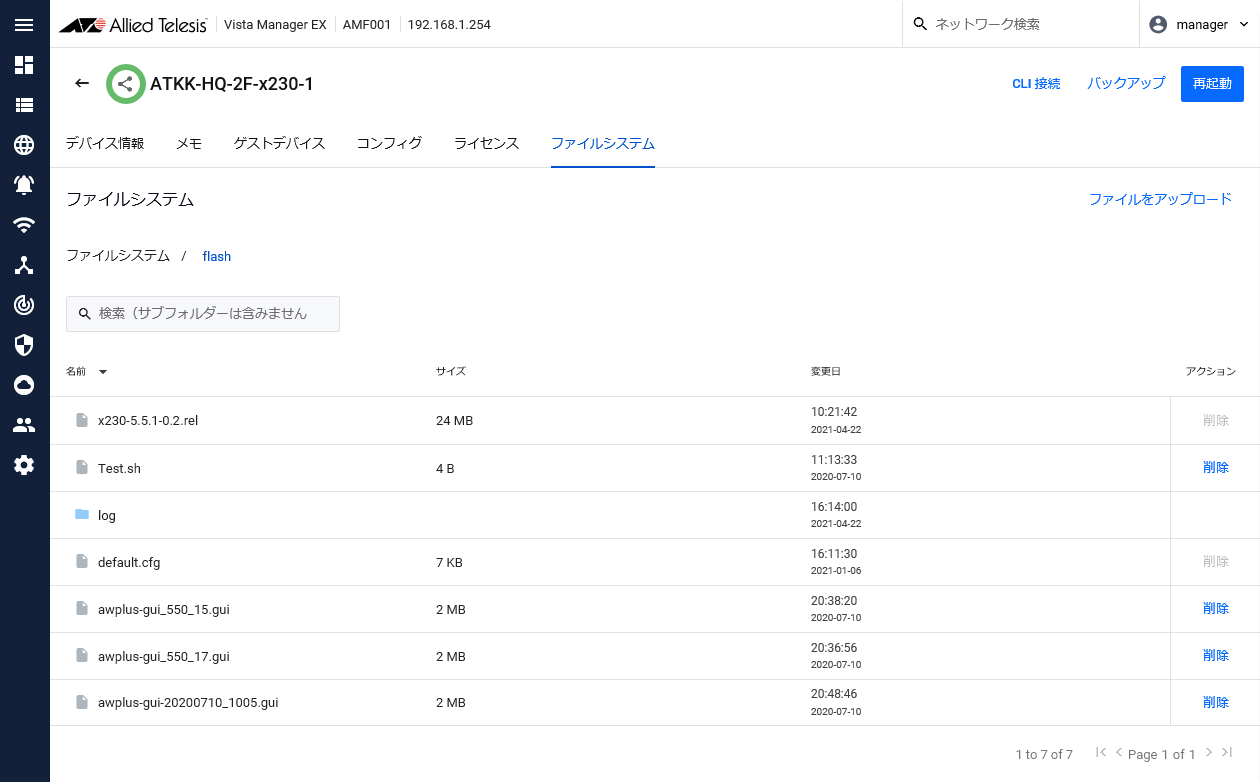Click the flash breadcrumb link
Image resolution: width=1260 pixels, height=782 pixels.
pos(216,257)
